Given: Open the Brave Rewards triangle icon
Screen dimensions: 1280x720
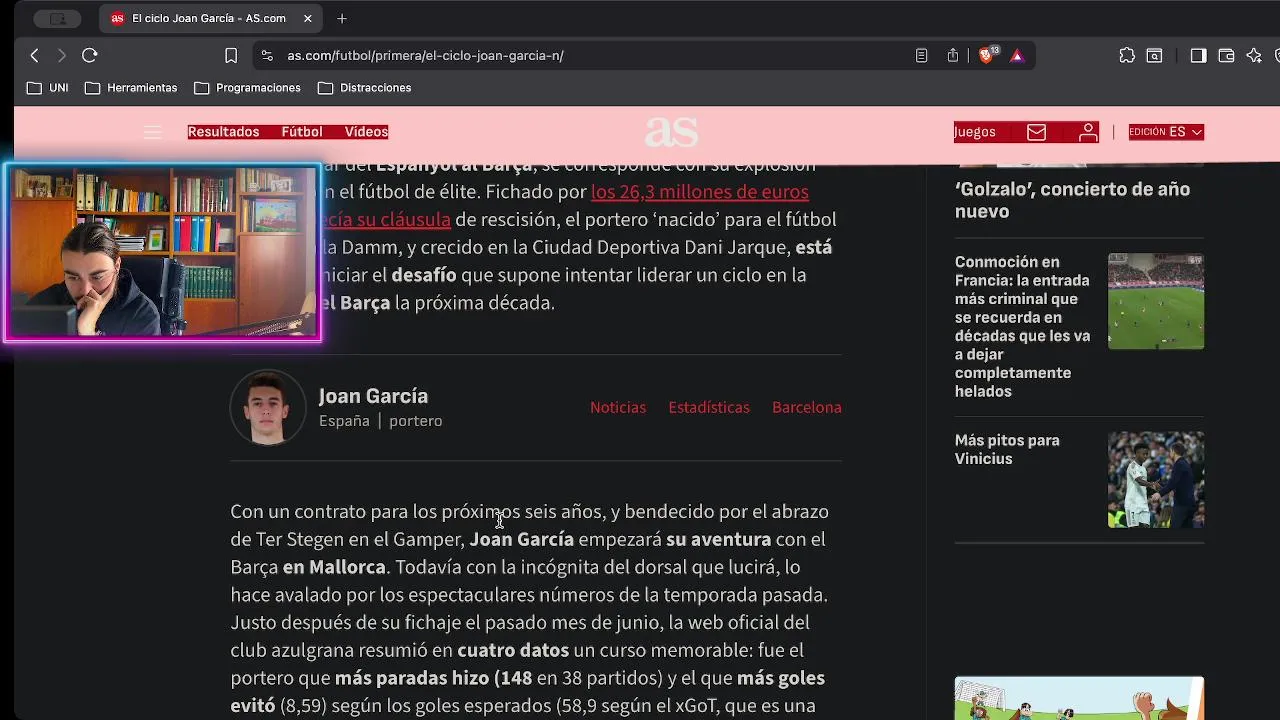Looking at the screenshot, I should click(1017, 56).
